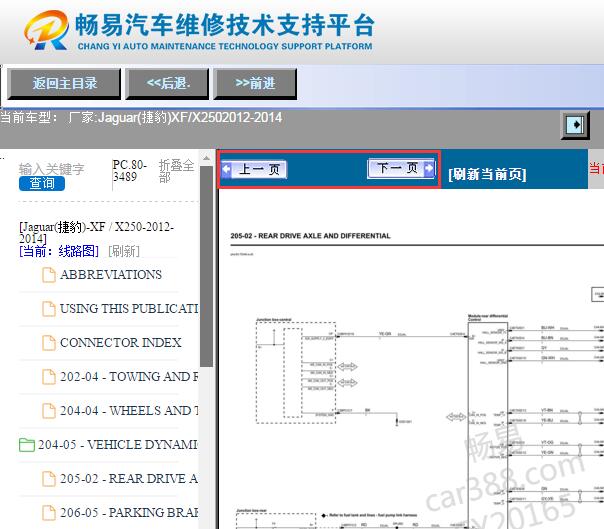Click the 206-05 document icon
This screenshot has height=529, width=604.
click(x=49, y=512)
